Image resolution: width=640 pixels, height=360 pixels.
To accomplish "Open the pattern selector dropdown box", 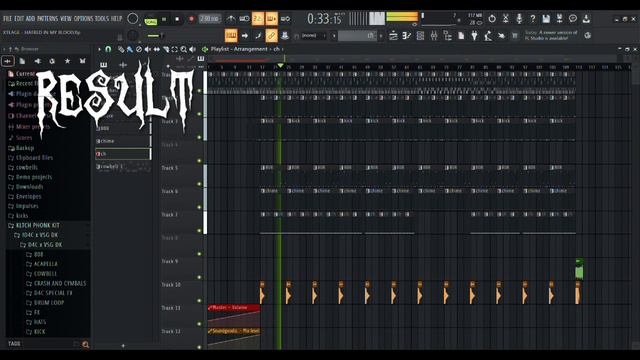I will 357,36.
